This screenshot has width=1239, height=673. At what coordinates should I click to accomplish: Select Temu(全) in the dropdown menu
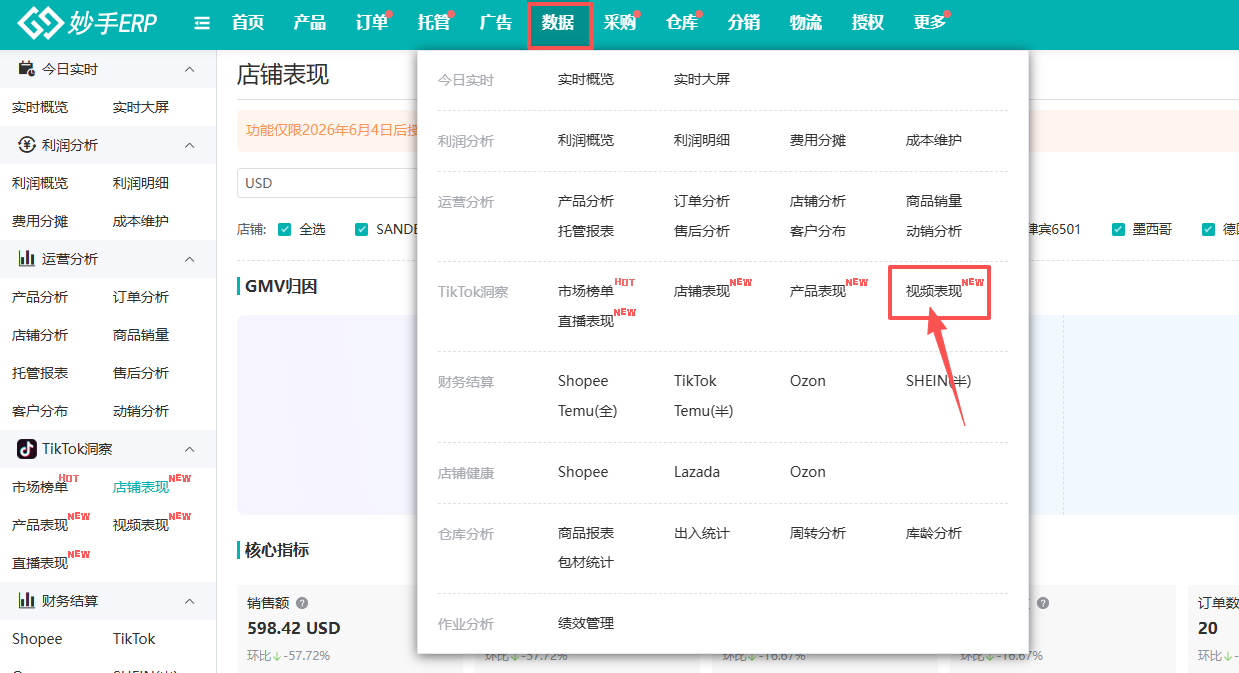pos(588,411)
